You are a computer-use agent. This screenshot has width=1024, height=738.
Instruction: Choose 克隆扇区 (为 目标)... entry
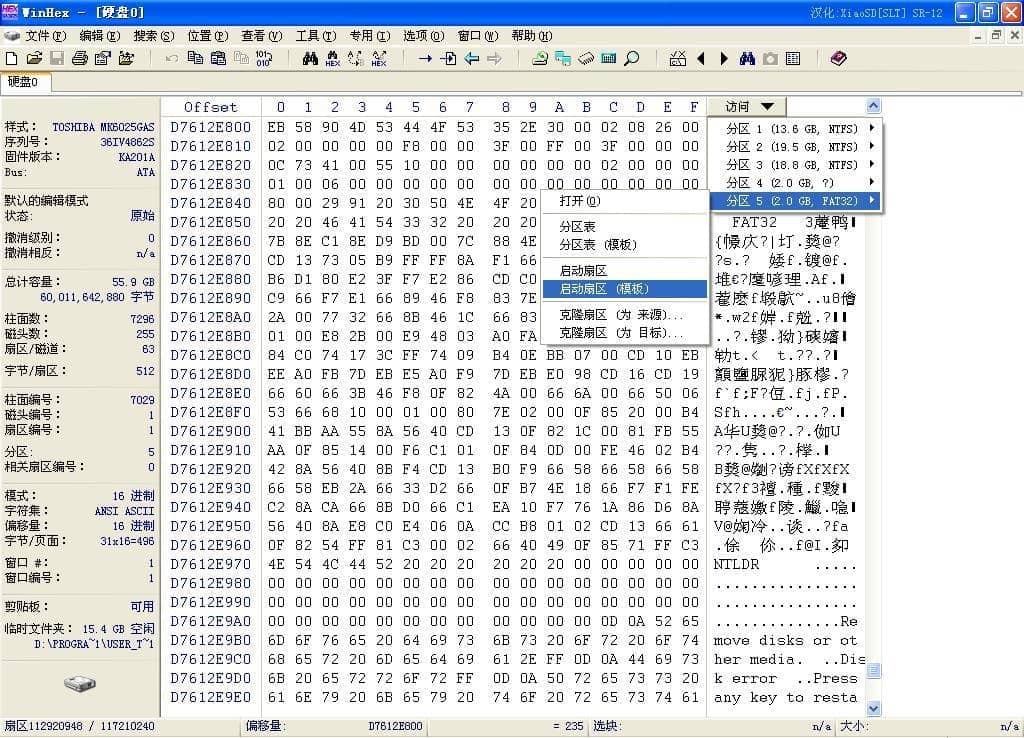click(x=624, y=333)
